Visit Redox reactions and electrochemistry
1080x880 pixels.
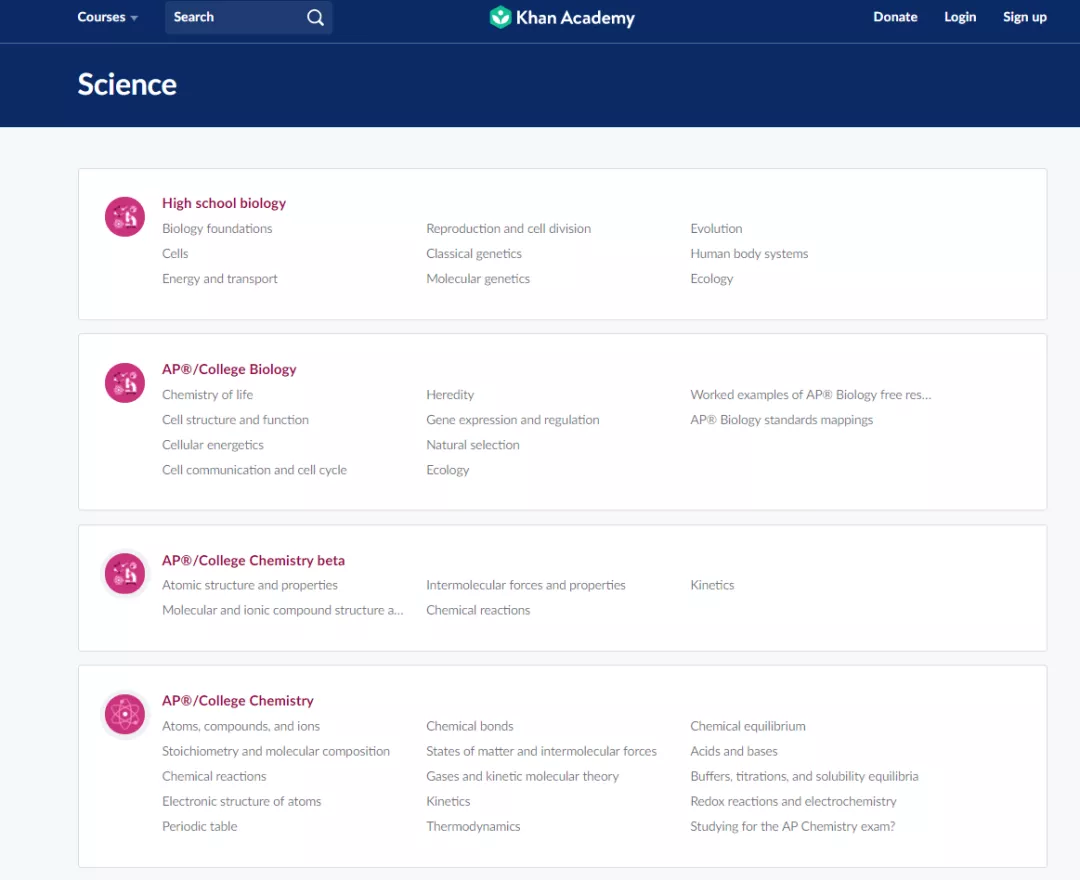click(x=793, y=802)
